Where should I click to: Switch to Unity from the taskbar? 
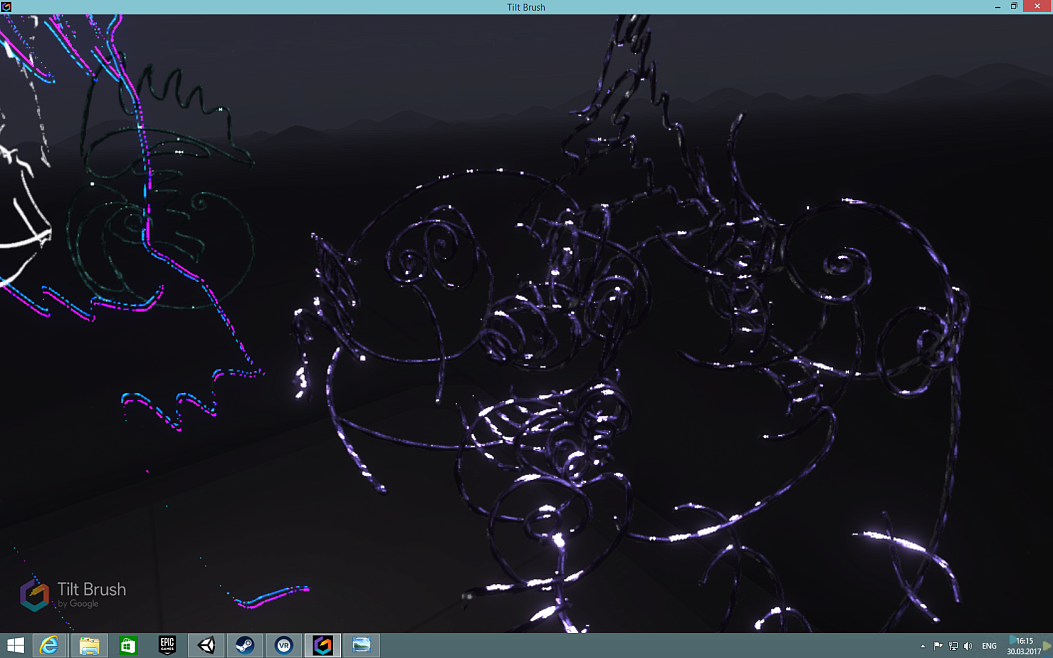pyautogui.click(x=206, y=646)
